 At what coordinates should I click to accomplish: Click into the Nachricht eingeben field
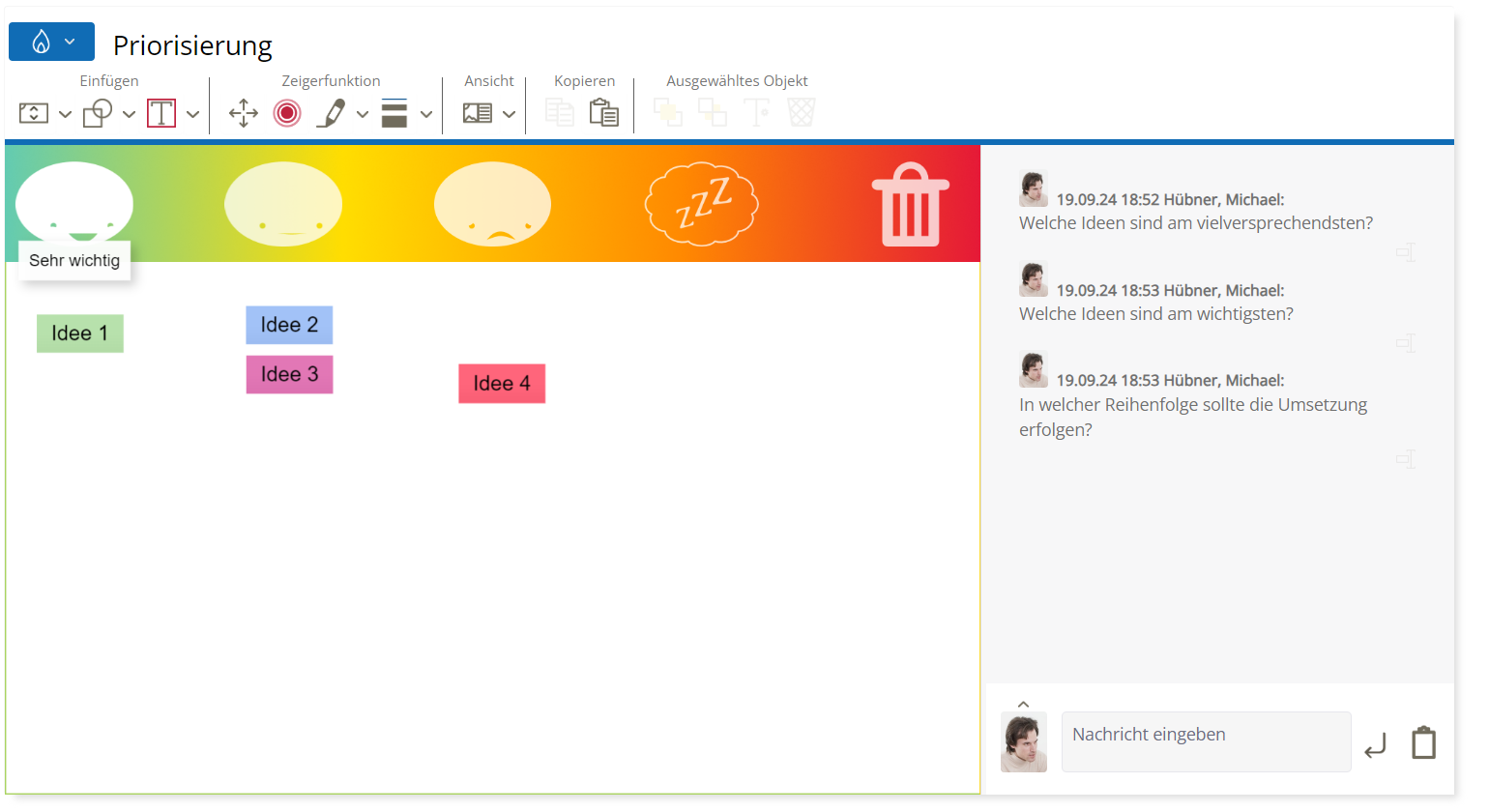click(1206, 741)
